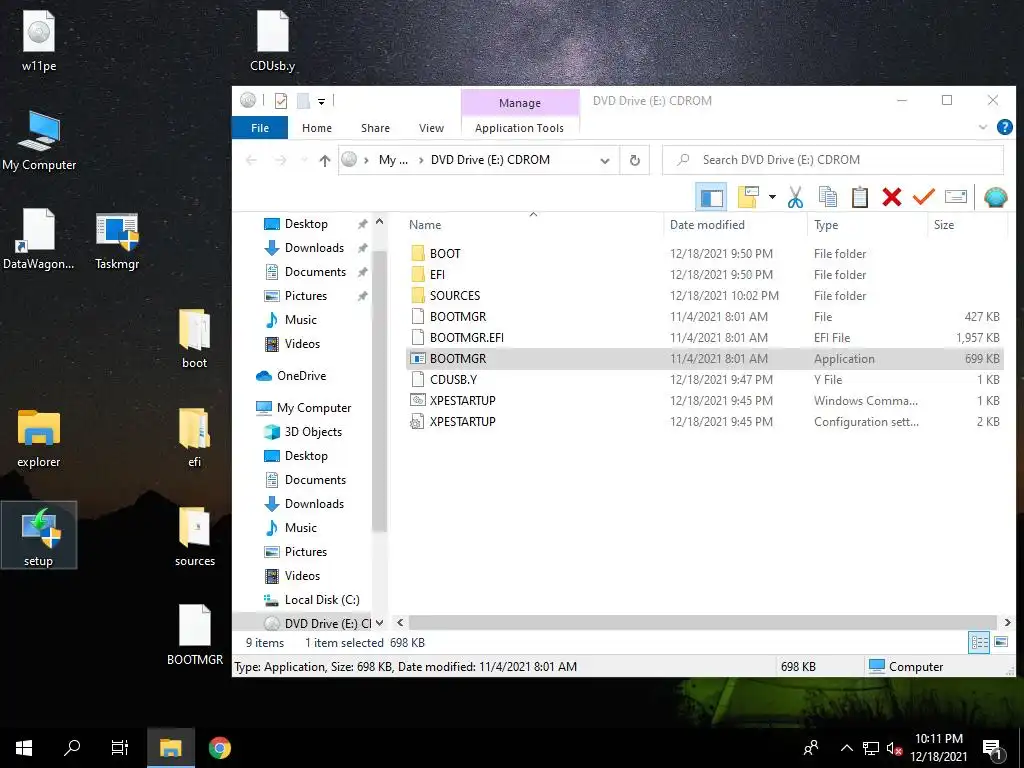This screenshot has width=1024, height=768.
Task: Open the File tab
Action: pos(260,128)
